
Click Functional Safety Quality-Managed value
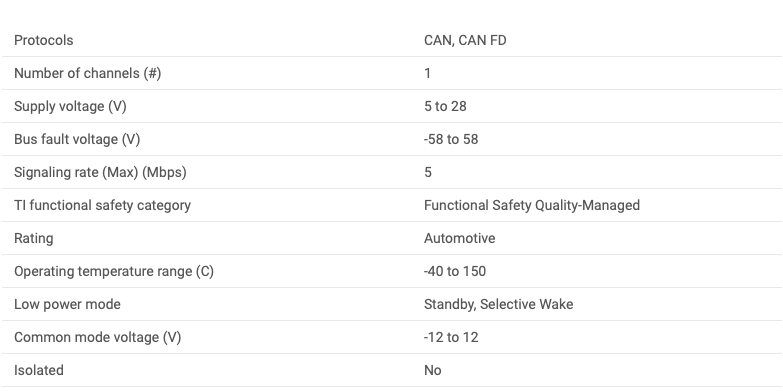point(532,205)
